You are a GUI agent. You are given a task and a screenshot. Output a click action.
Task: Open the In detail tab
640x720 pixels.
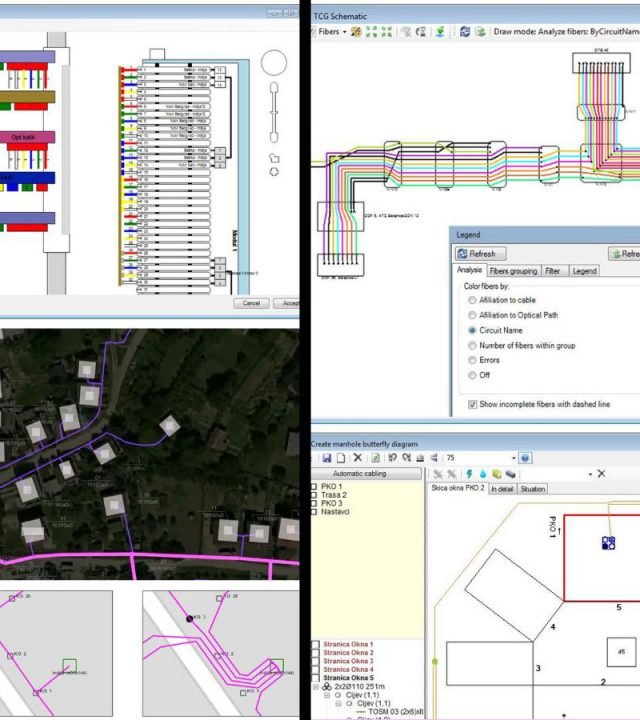[502, 489]
